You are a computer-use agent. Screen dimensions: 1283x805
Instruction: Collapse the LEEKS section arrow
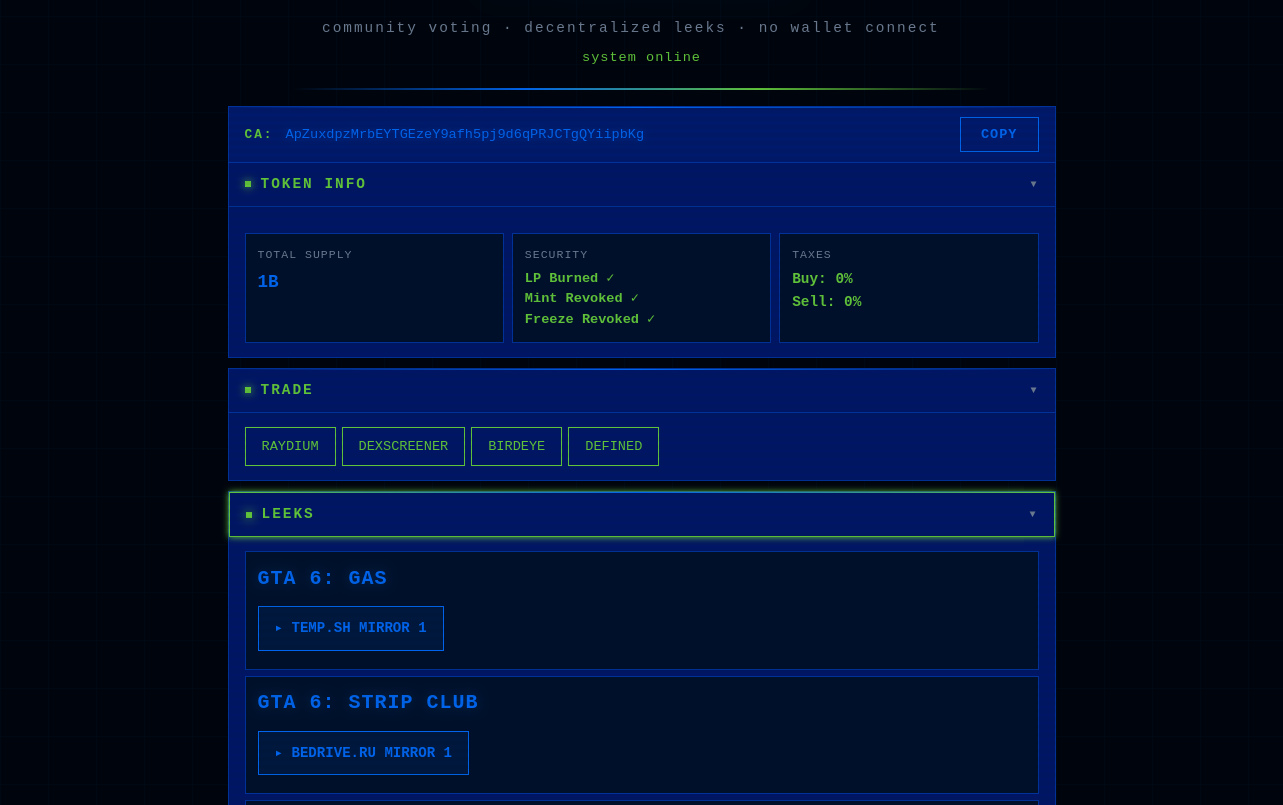[1033, 514]
